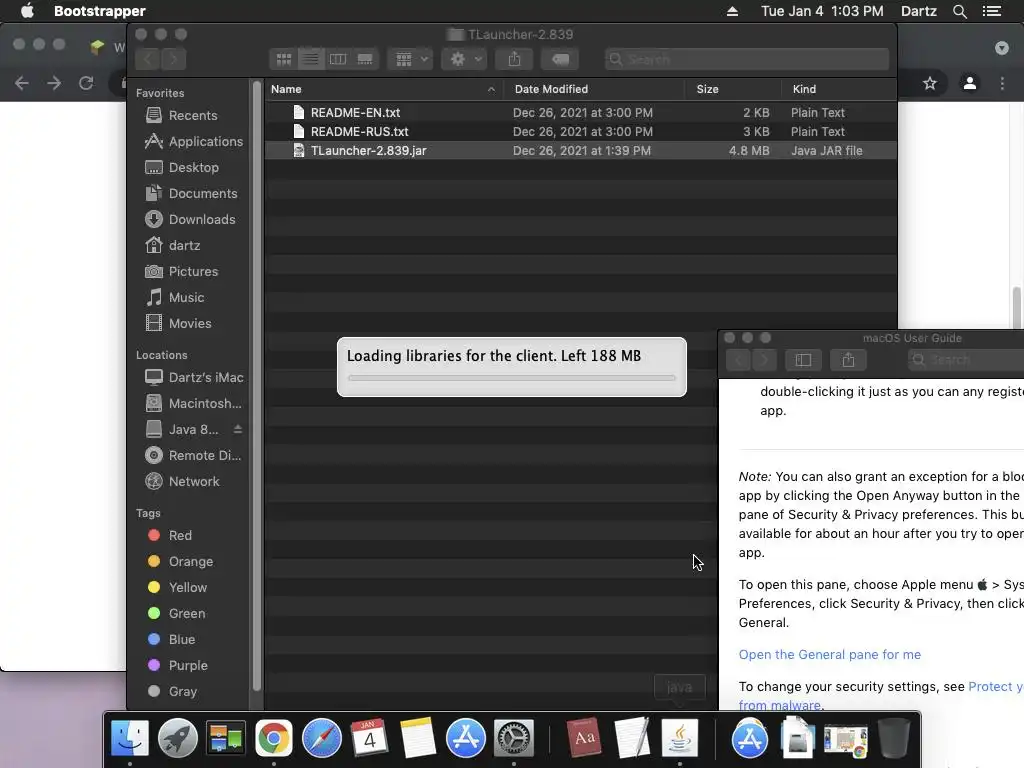Screen dimensions: 1024x768
Task: Filter by the Green tag
Action: click(x=177, y=614)
